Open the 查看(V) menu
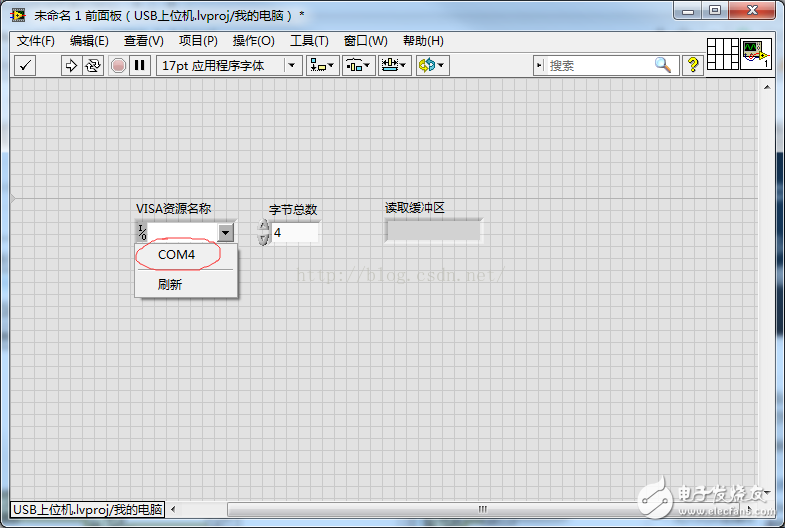Viewport: 785px width, 528px height. [144, 41]
